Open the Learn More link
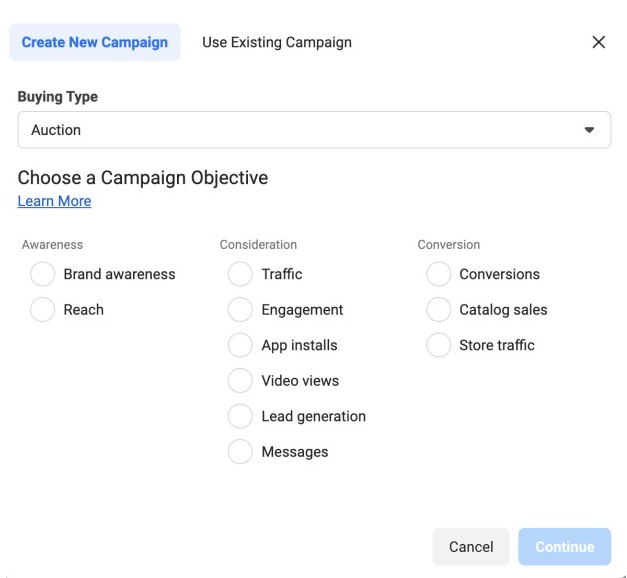 click(x=54, y=201)
